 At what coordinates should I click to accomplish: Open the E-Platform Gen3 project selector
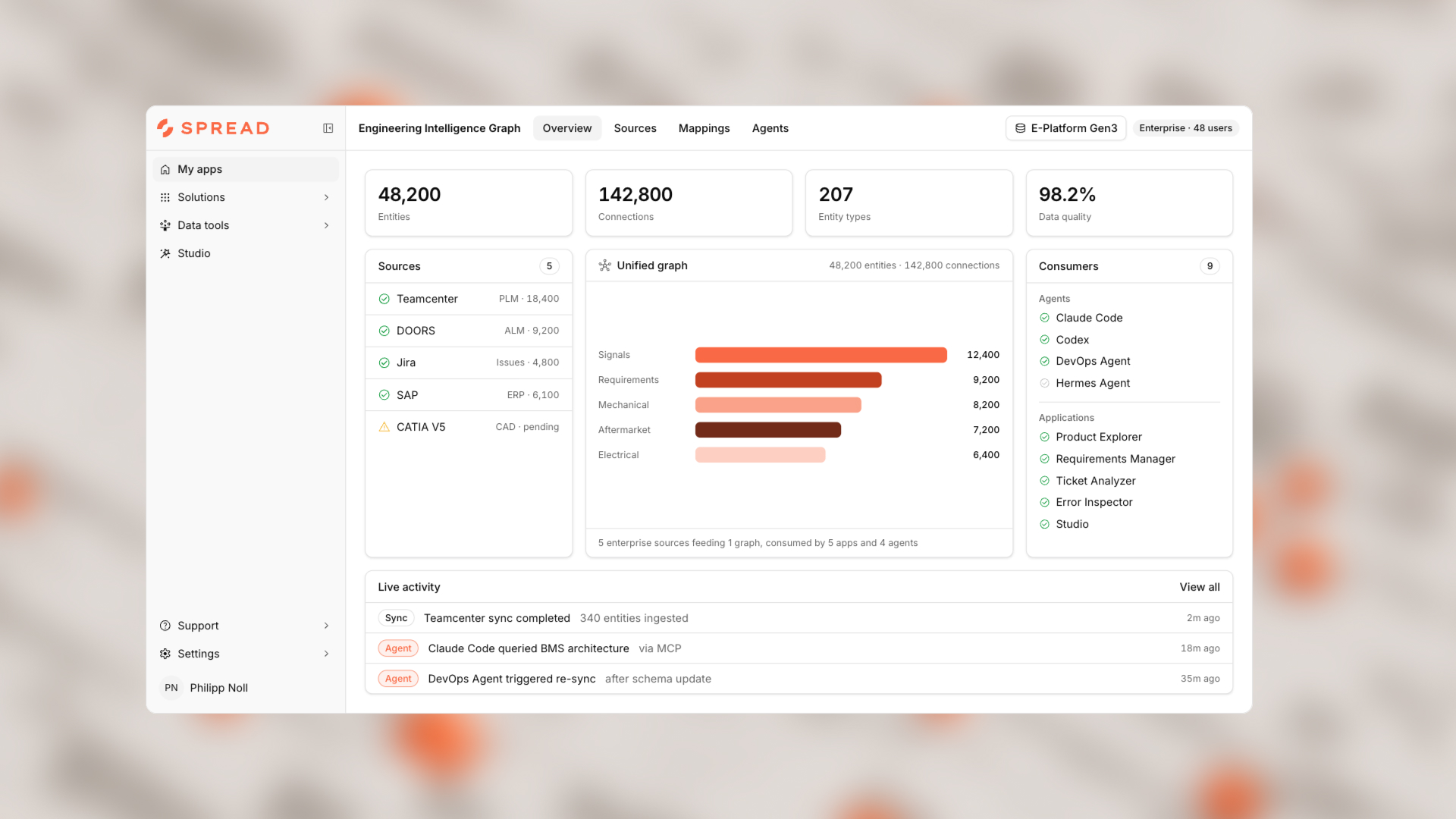(x=1065, y=128)
